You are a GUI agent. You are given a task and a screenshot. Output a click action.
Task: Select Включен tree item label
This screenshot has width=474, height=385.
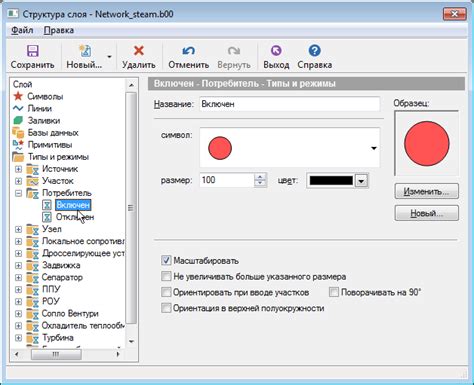coord(73,205)
